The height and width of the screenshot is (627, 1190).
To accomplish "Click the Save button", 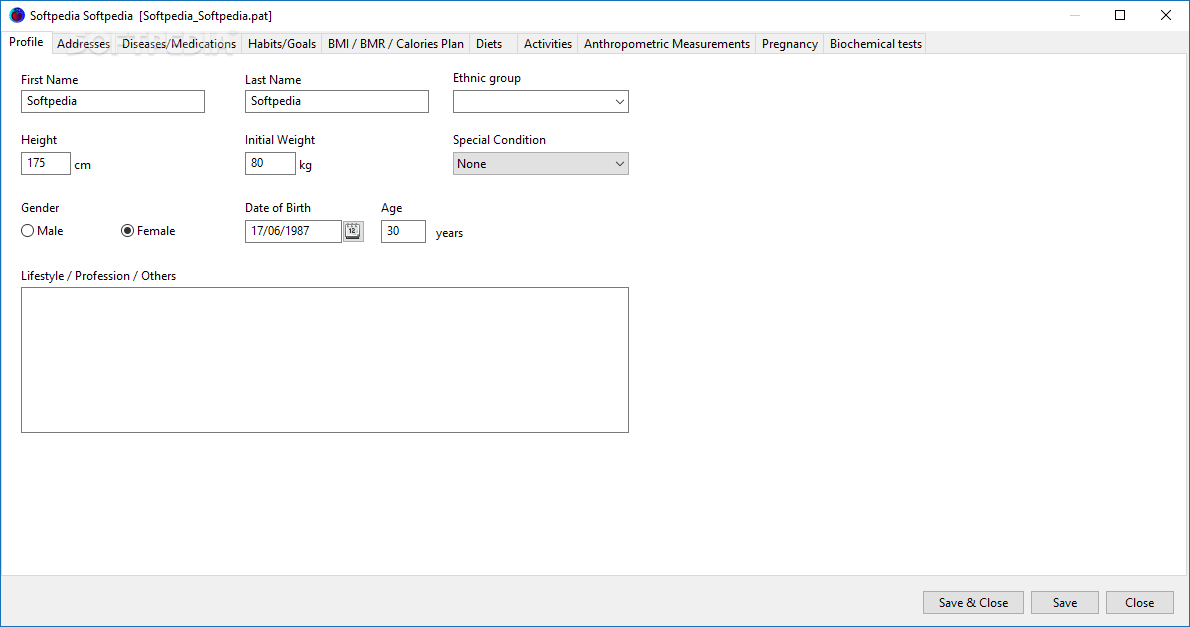I will (1065, 603).
